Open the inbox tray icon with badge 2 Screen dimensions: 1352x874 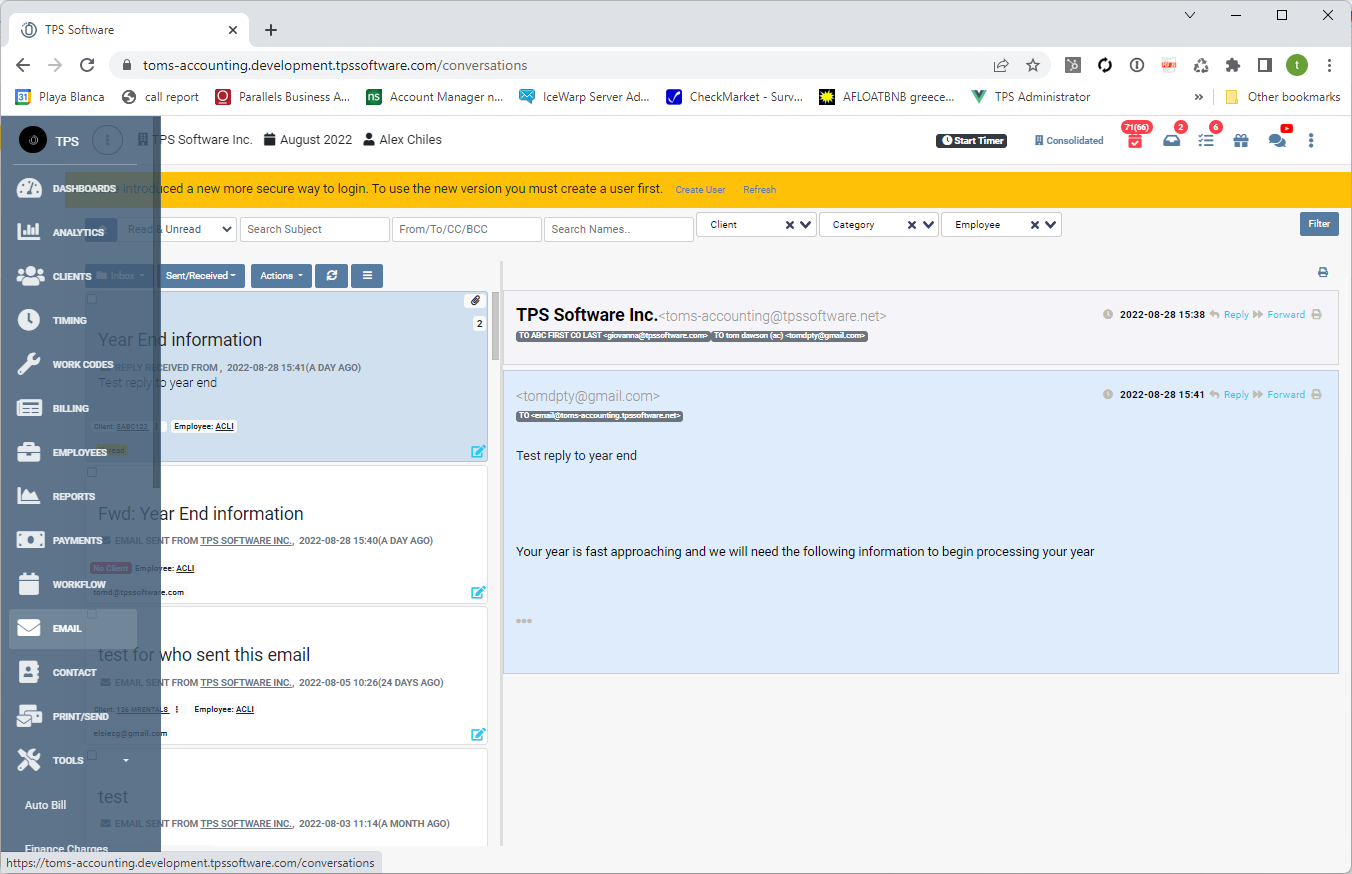pos(1172,140)
